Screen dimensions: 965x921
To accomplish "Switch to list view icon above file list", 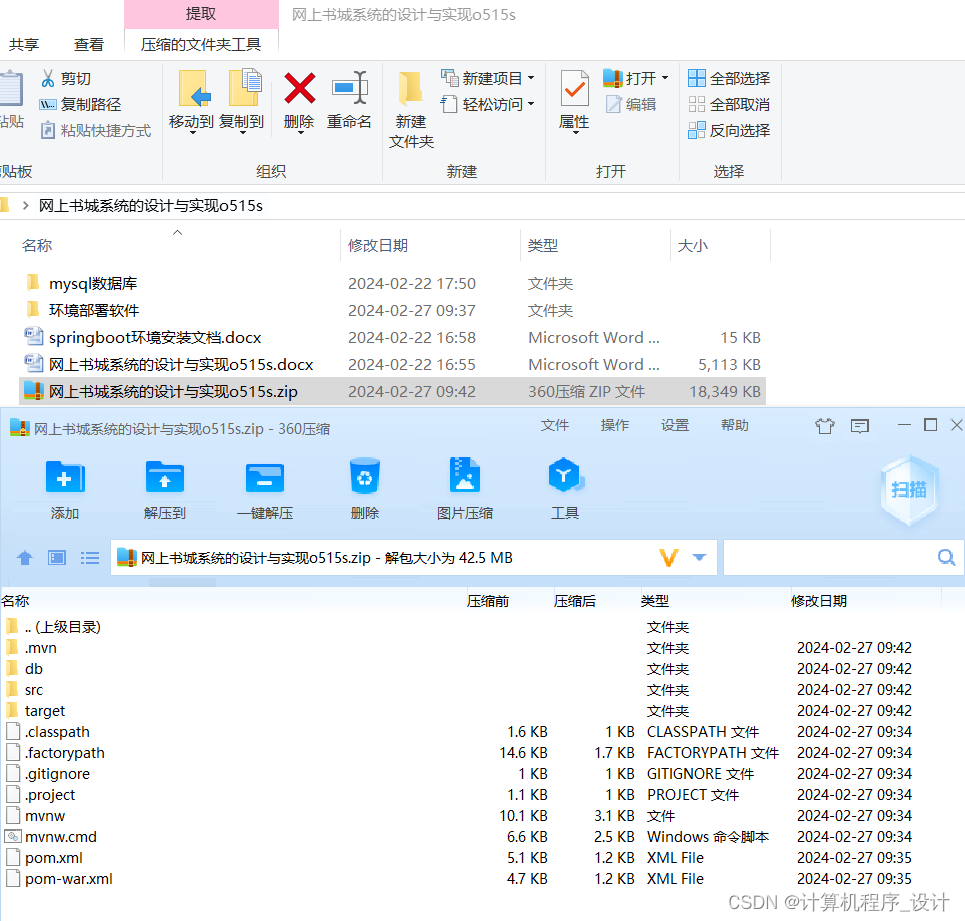I will [x=90, y=557].
